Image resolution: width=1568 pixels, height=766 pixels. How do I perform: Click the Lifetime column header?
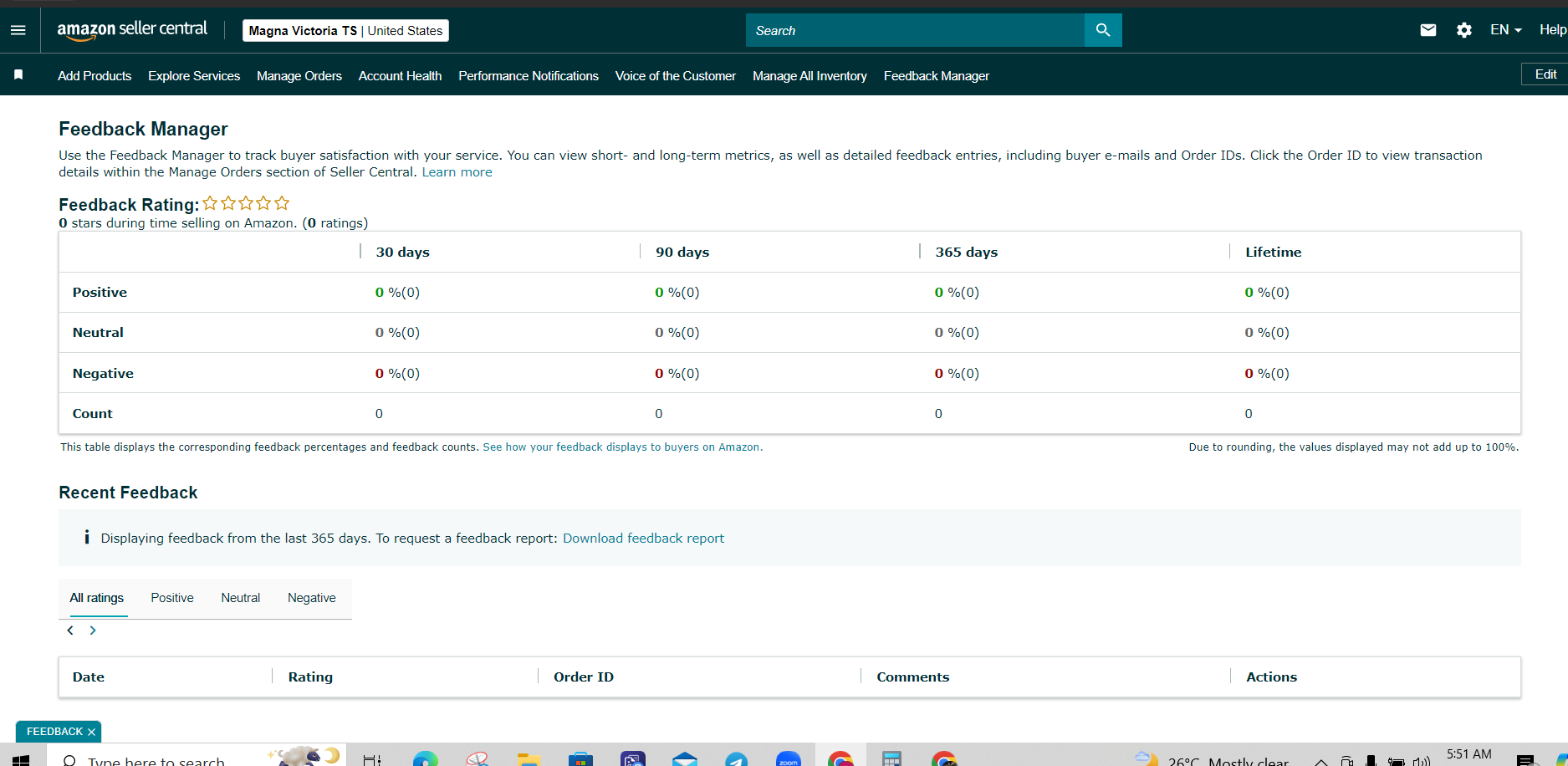click(1273, 253)
